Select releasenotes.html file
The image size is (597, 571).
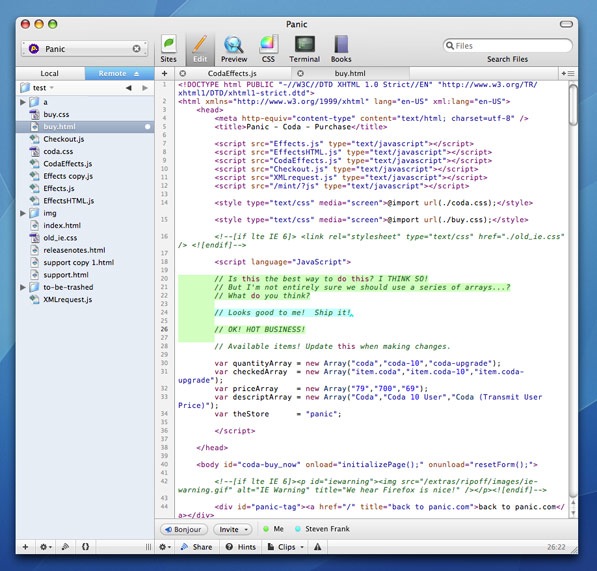click(85, 250)
